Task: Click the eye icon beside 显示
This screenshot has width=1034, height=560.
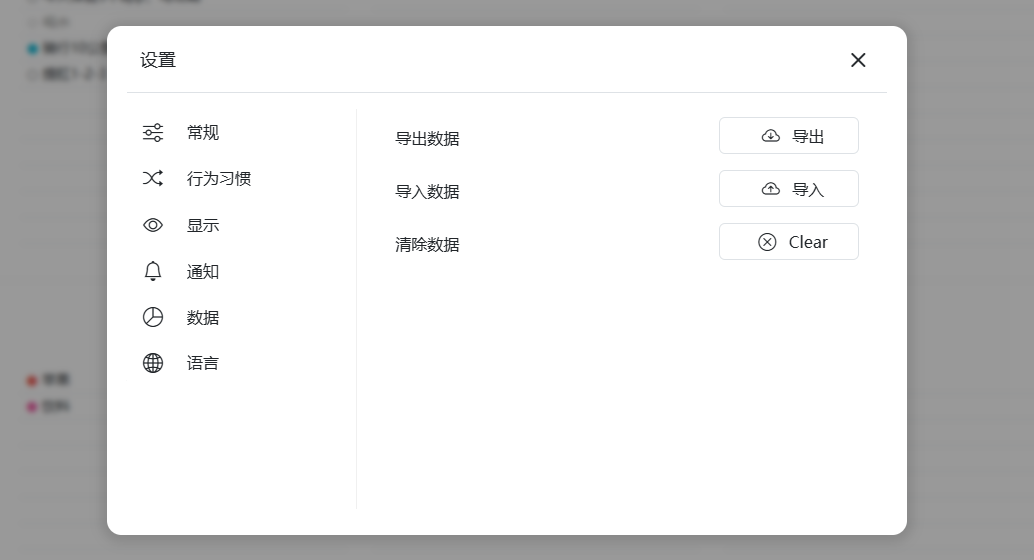Action: point(153,225)
